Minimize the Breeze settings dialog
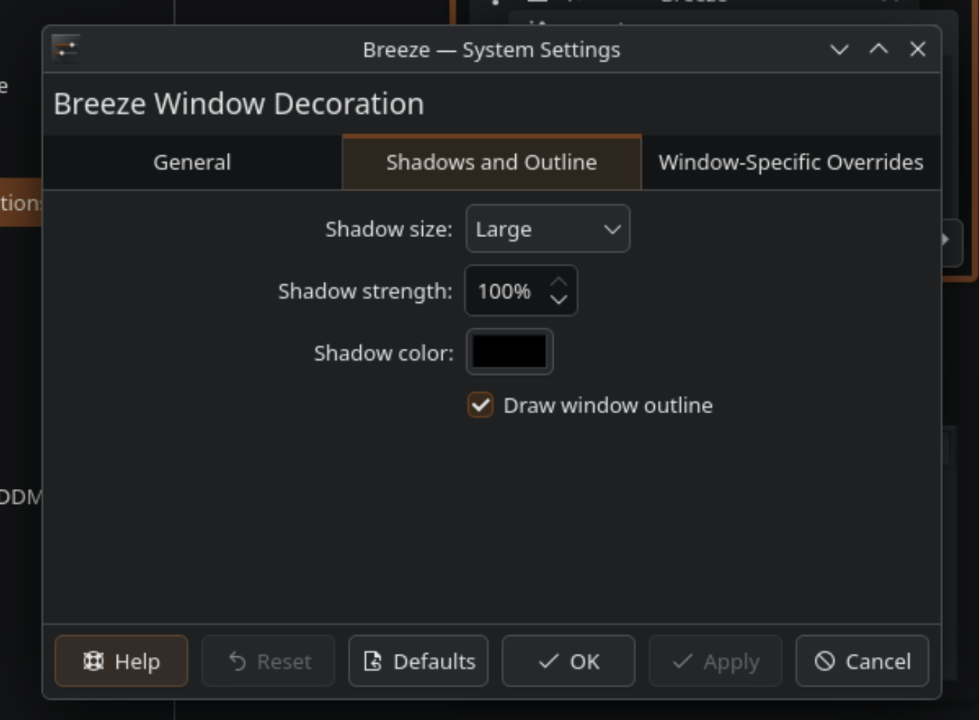This screenshot has height=720, width=979. [x=839, y=50]
